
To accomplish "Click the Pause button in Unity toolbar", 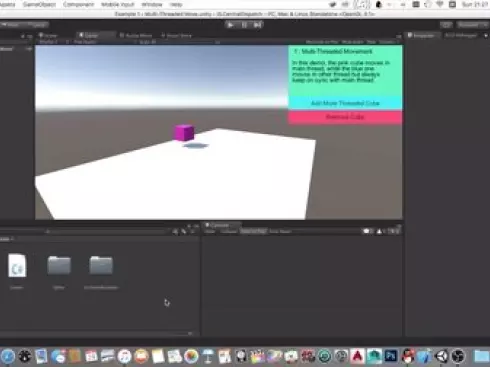I will pyautogui.click(x=244, y=25).
